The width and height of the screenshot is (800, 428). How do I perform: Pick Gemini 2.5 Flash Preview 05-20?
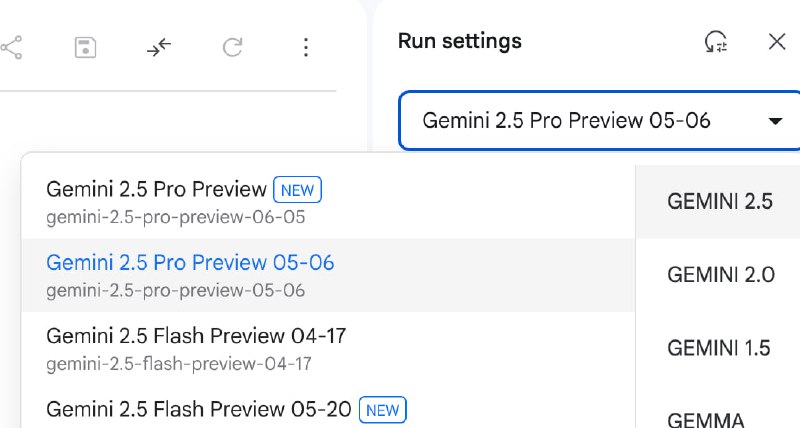point(328,410)
